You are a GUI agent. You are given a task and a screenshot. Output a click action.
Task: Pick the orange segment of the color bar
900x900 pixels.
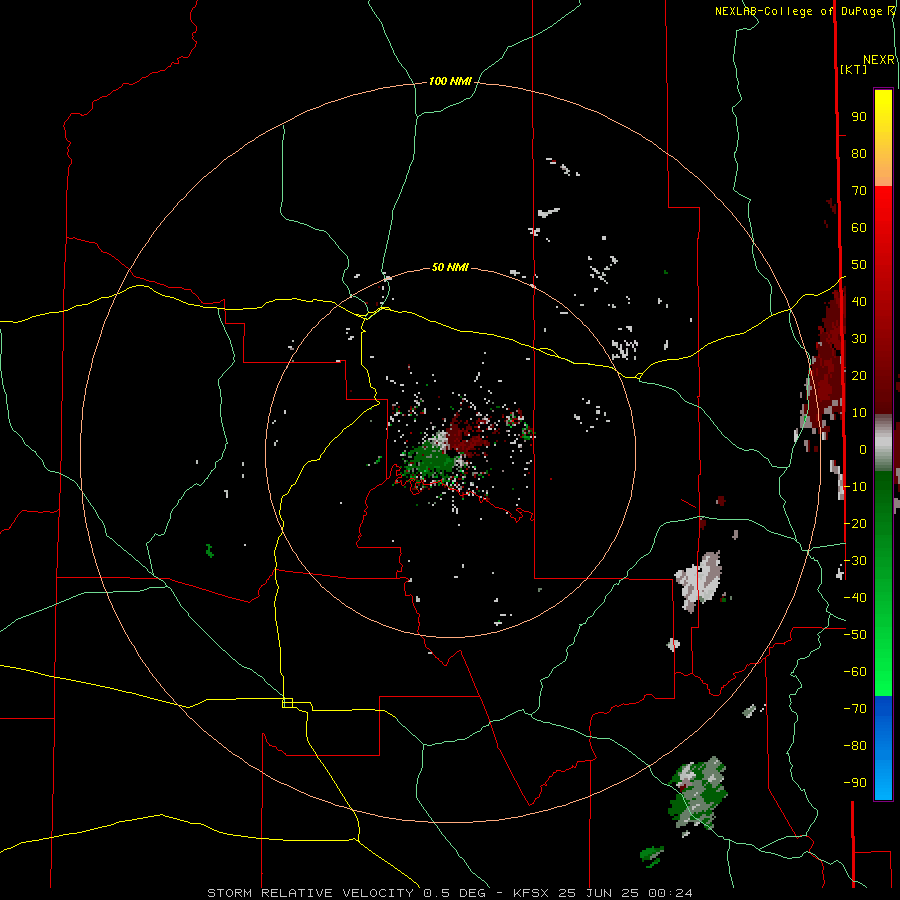tap(883, 166)
